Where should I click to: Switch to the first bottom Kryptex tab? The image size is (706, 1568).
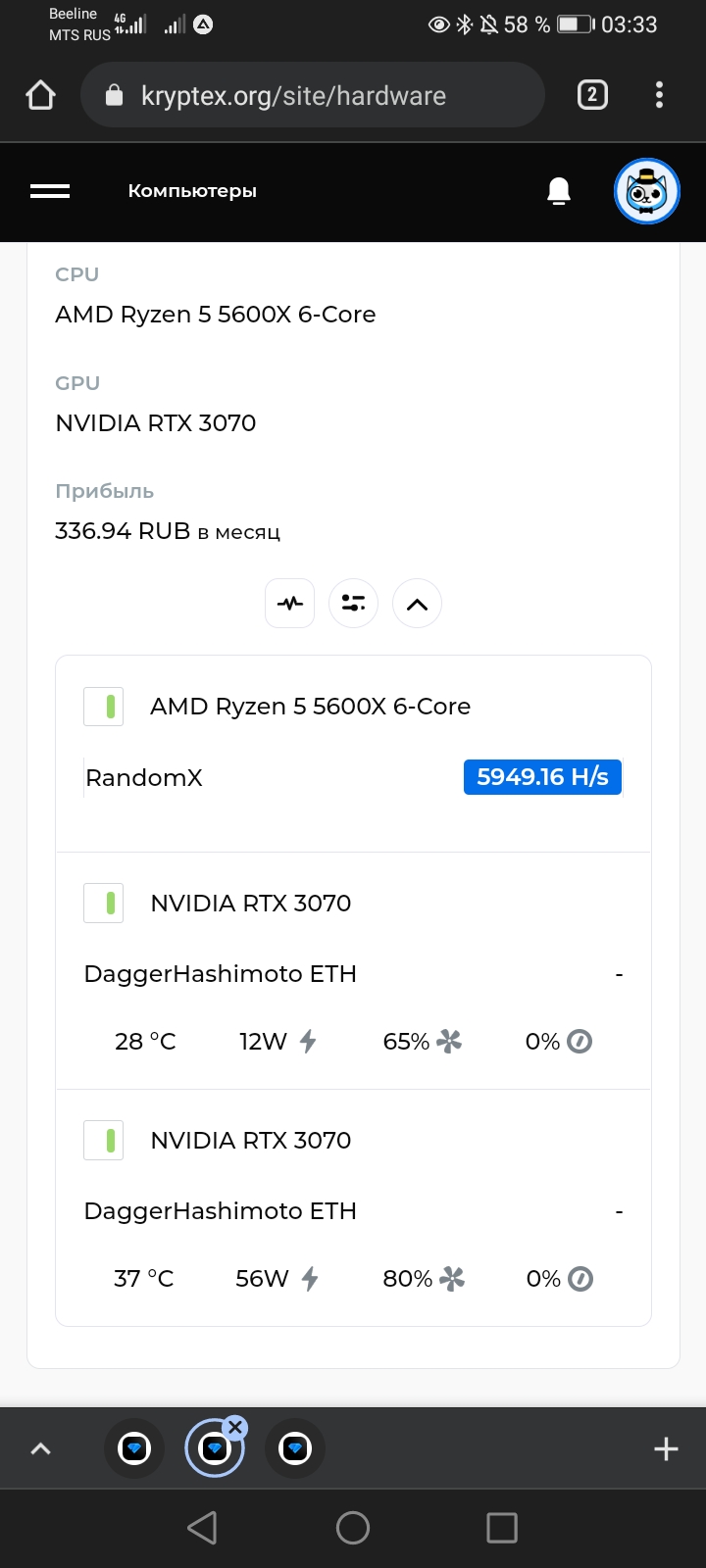tap(134, 1448)
